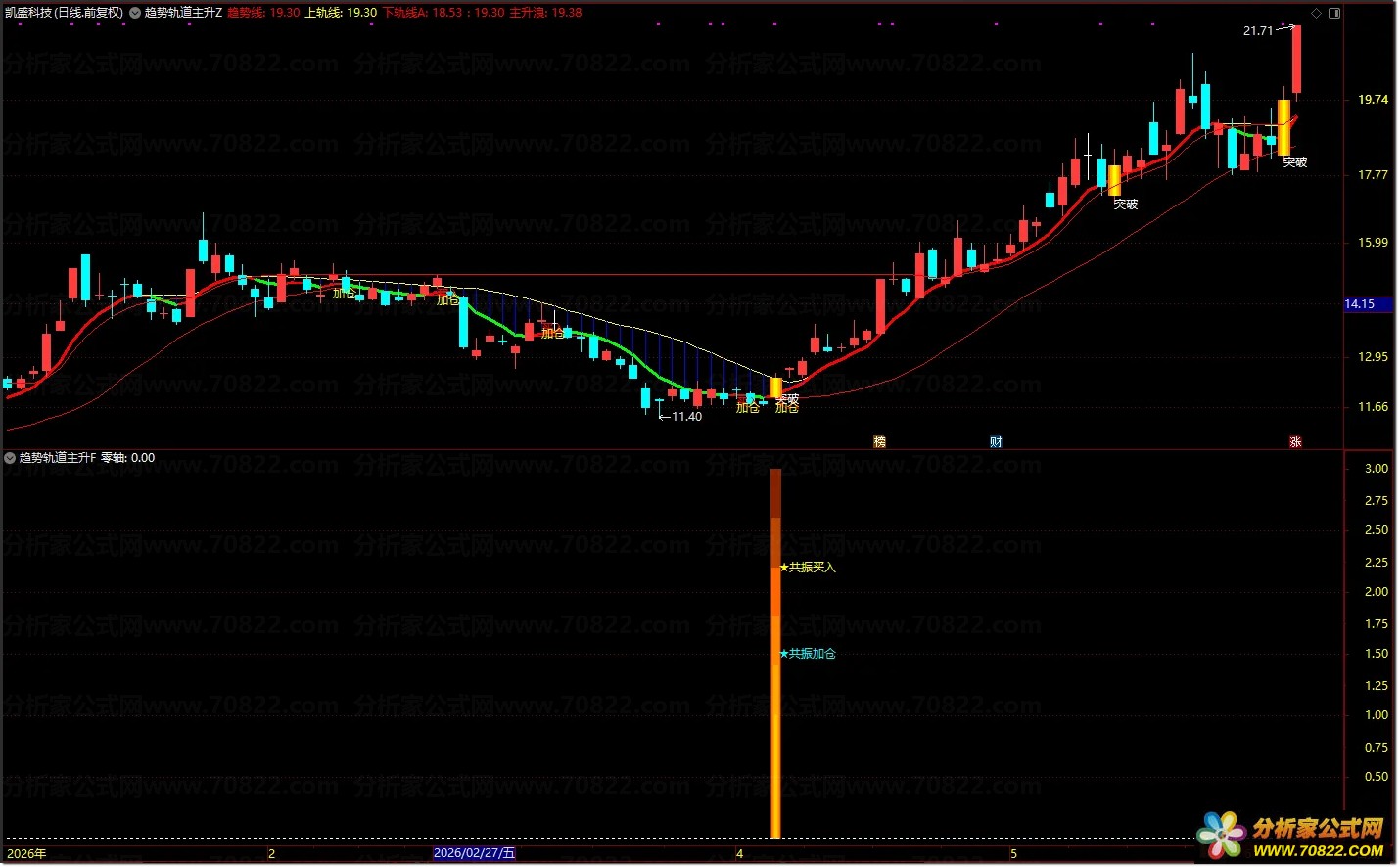Click the orange resonance signal bar
1400x867 pixels.
pyautogui.click(x=775, y=653)
